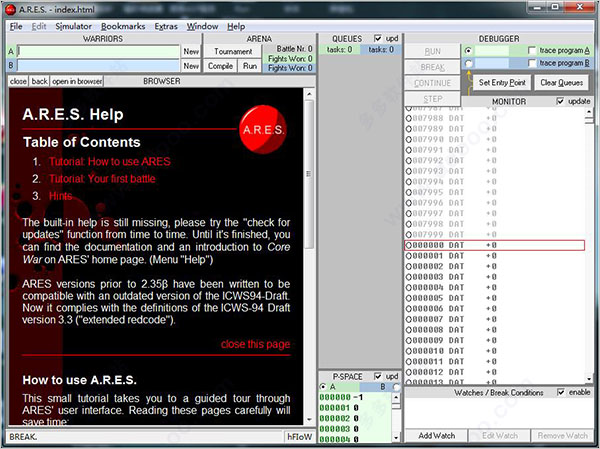Screen dimensions: 600x449
Task: Toggle breakpoint circle for address 007995
Action: coord(408,193)
